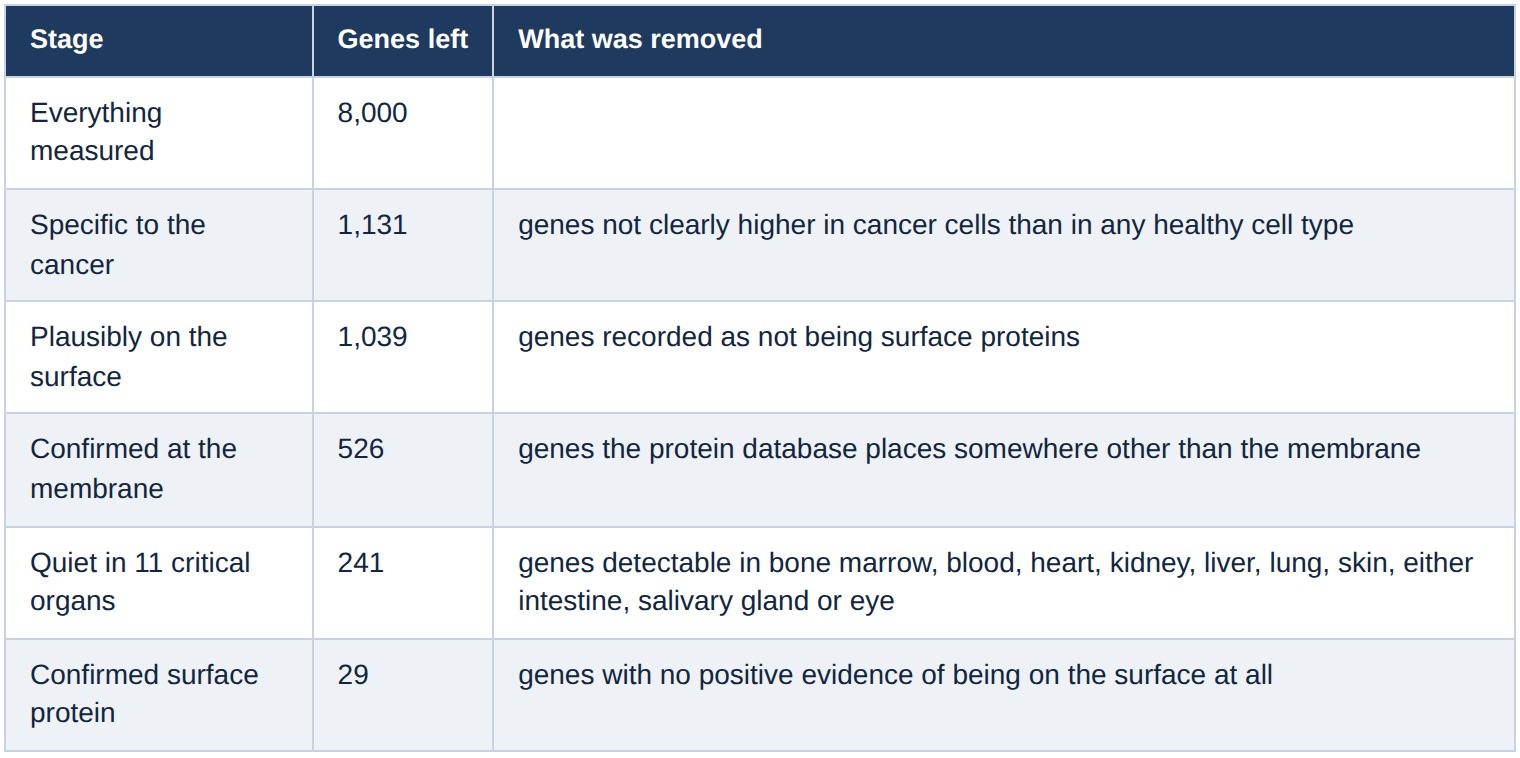Click the Genes left column header

pyautogui.click(x=403, y=40)
